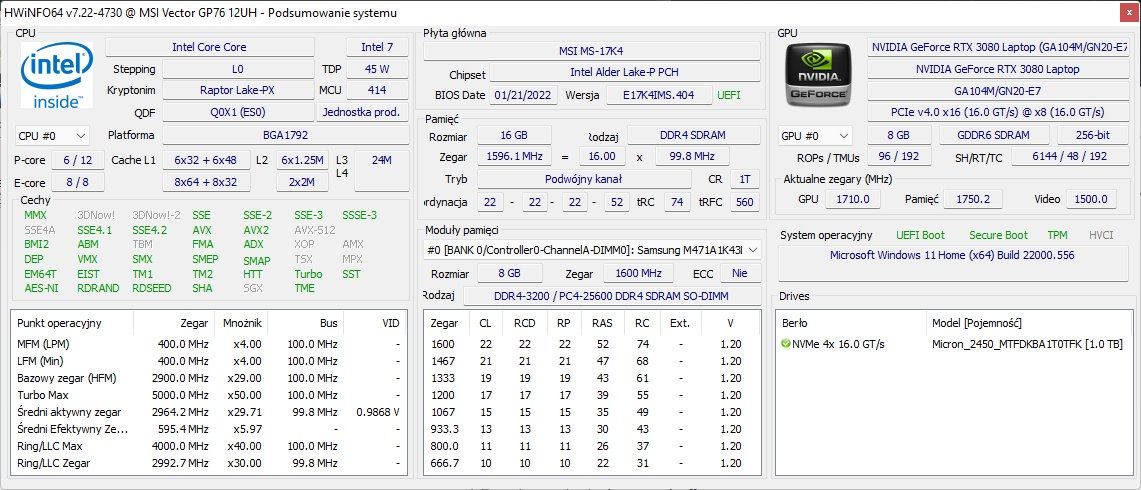The width and height of the screenshot is (1141, 490).
Task: Click the green UEFI label
Action: [728, 95]
